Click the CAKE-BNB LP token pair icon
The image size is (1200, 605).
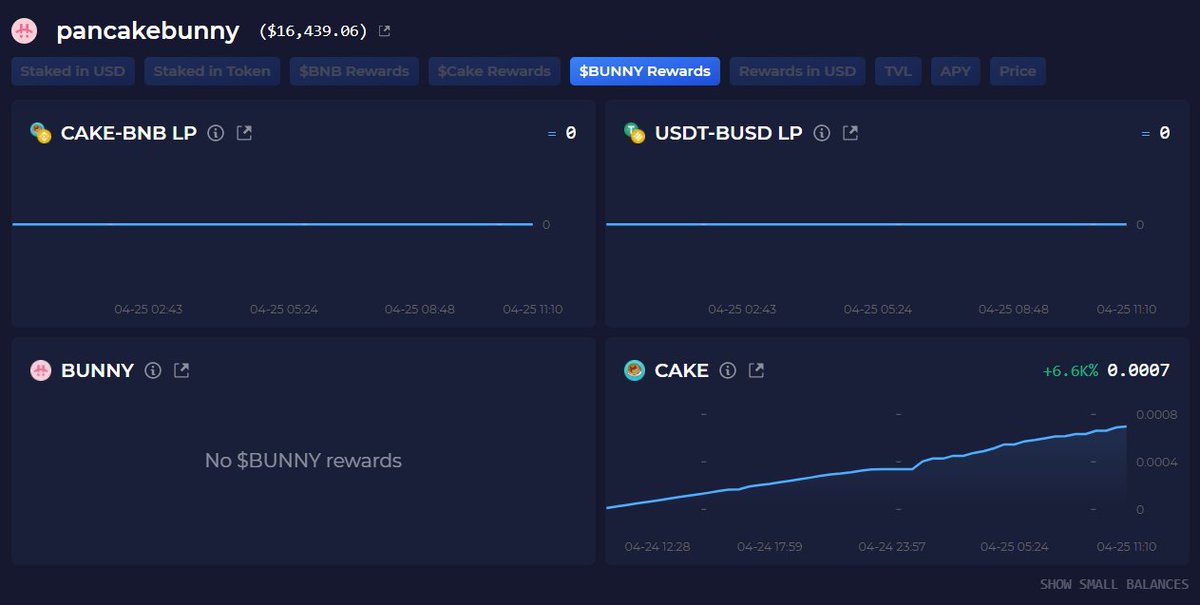pos(40,133)
